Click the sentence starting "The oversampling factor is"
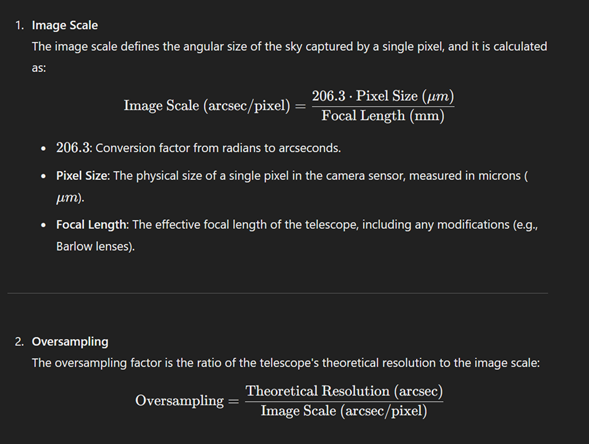 [285, 363]
